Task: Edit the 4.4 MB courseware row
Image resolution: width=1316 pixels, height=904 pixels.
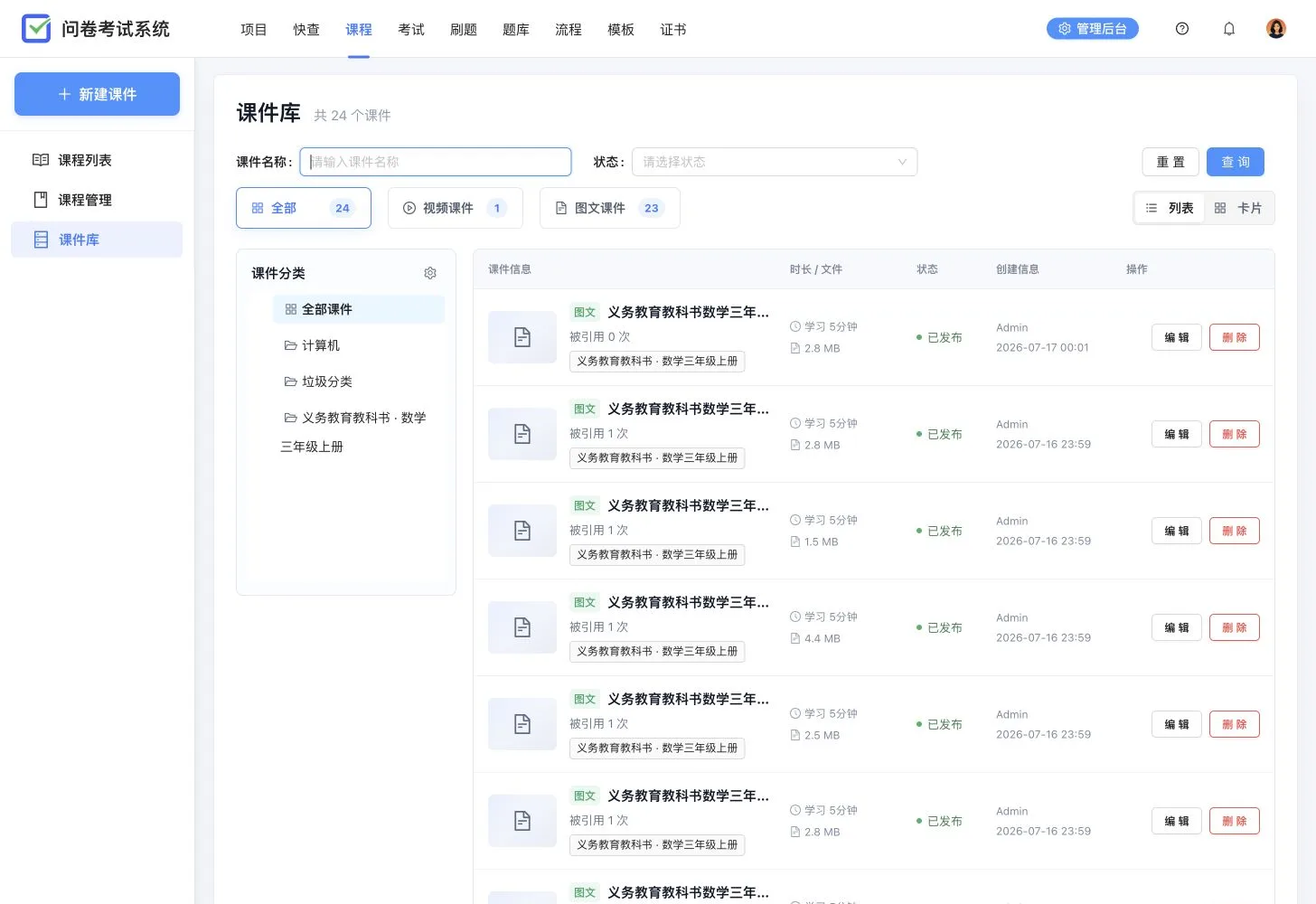Action: [x=1177, y=627]
